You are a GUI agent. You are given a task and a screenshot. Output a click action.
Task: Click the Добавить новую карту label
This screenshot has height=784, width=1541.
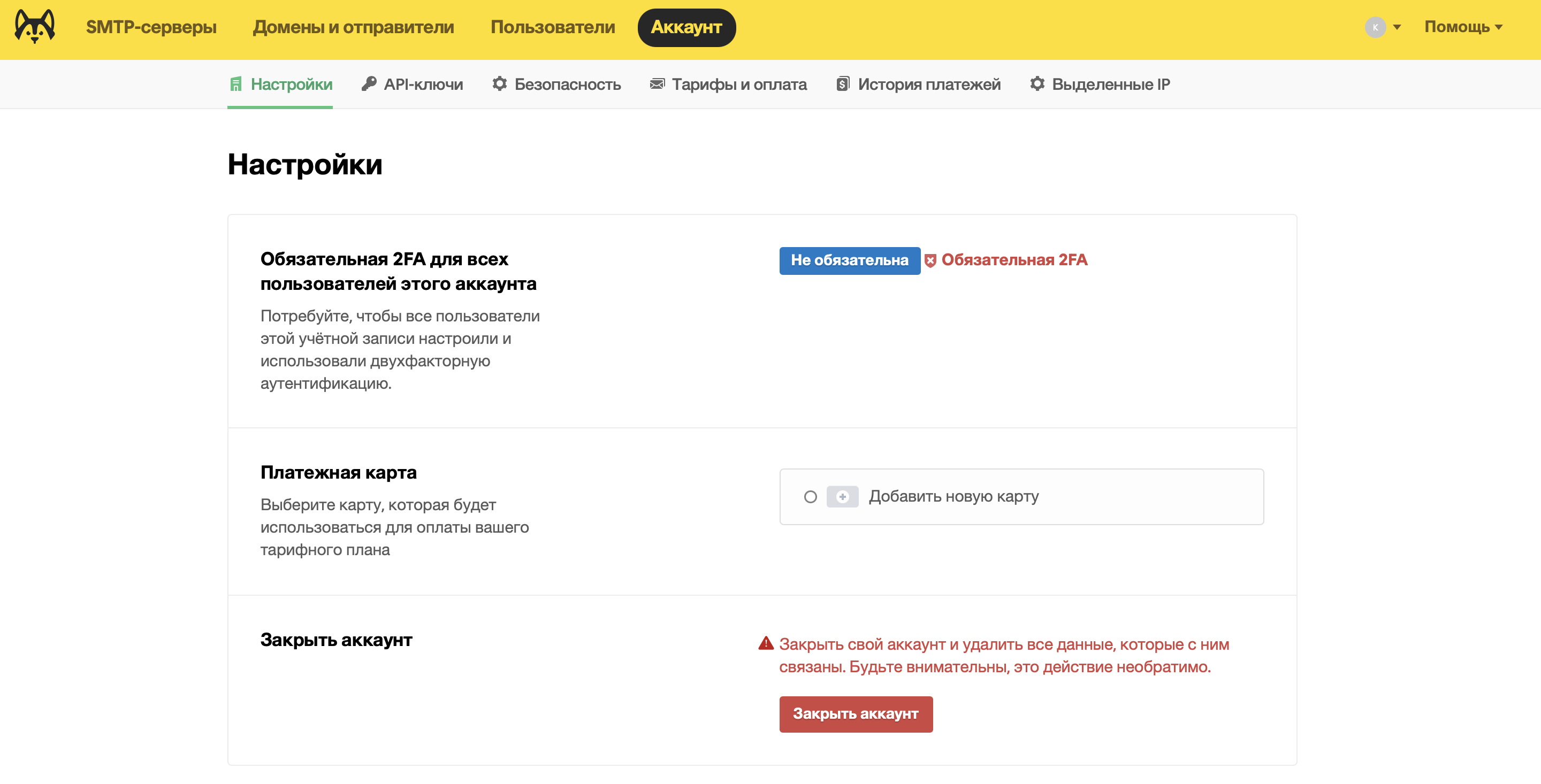(953, 496)
